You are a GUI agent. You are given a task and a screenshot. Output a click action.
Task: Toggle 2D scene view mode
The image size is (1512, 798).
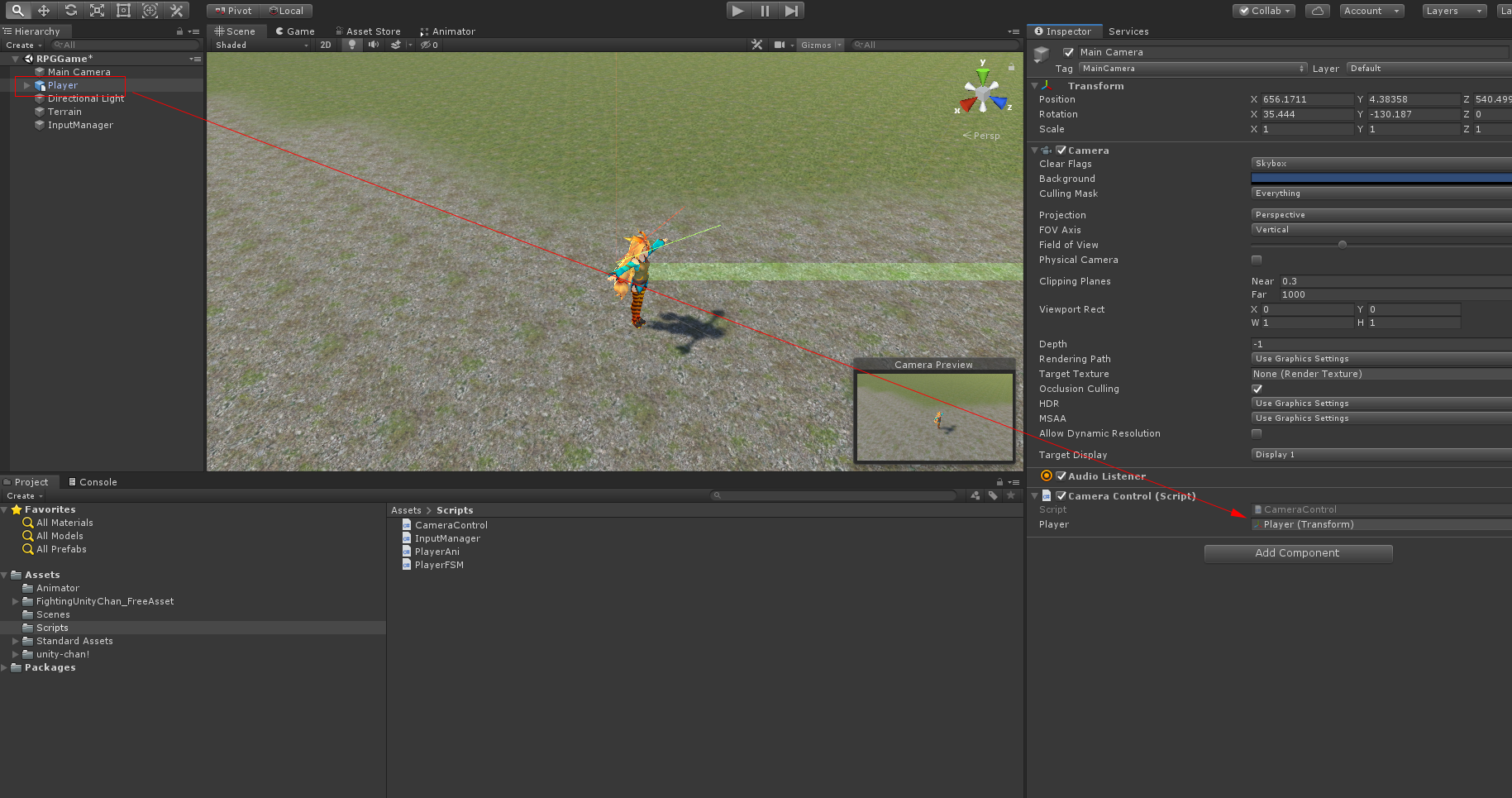326,45
